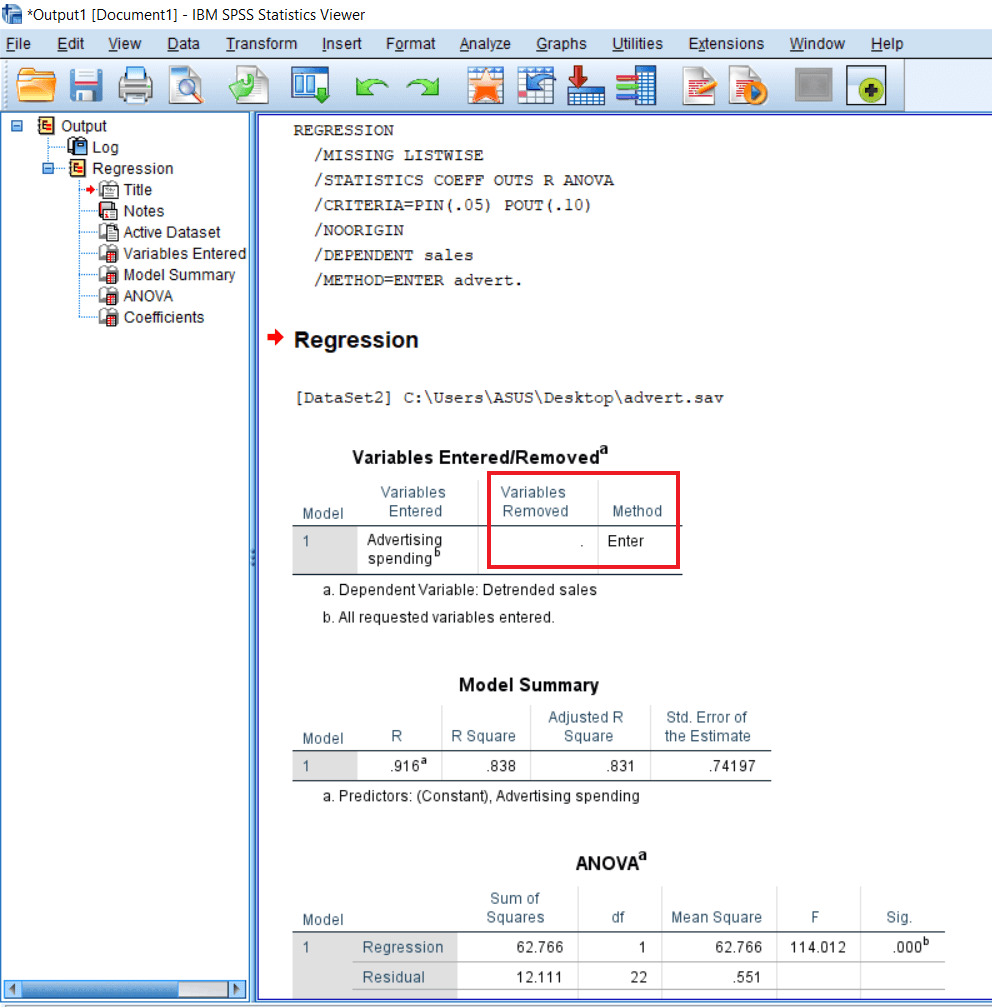The width and height of the screenshot is (992, 1007).
Task: Click the R value .916 cell
Action: 408,766
